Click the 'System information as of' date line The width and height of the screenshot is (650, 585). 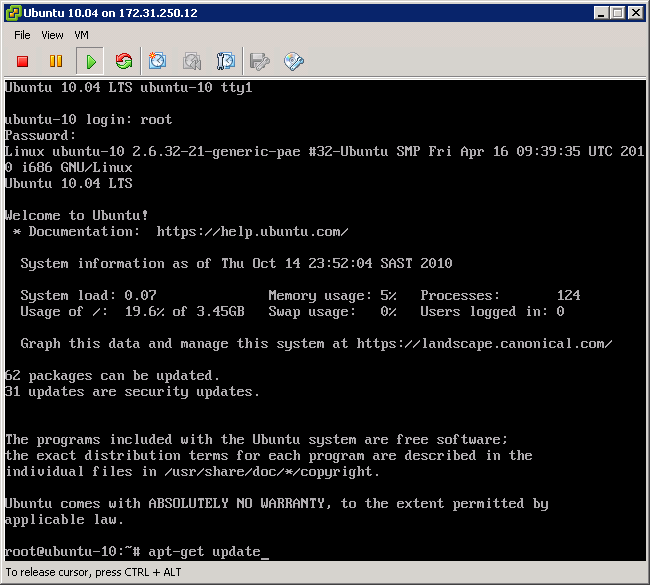(x=236, y=263)
